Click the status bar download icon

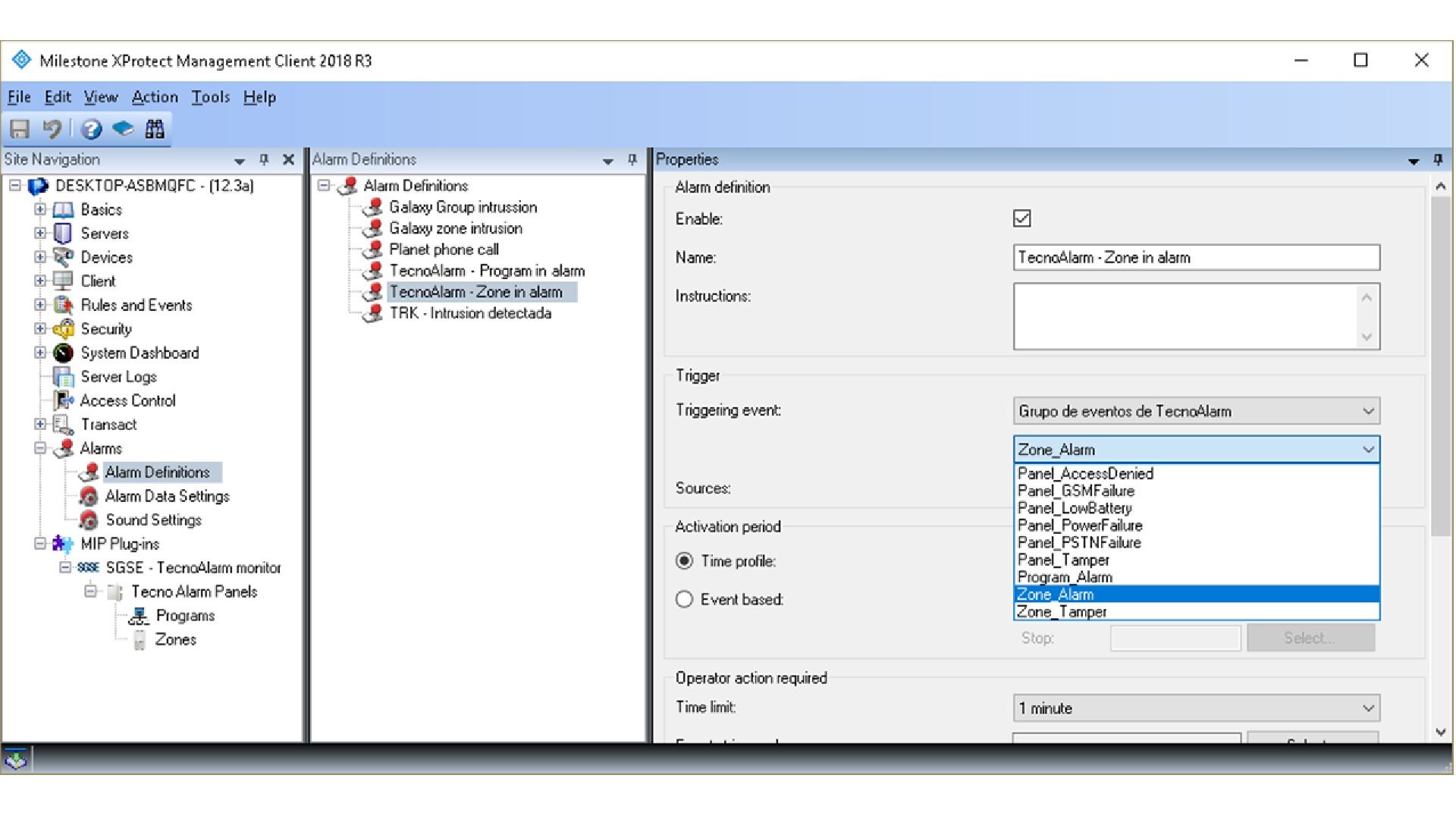pyautogui.click(x=16, y=758)
